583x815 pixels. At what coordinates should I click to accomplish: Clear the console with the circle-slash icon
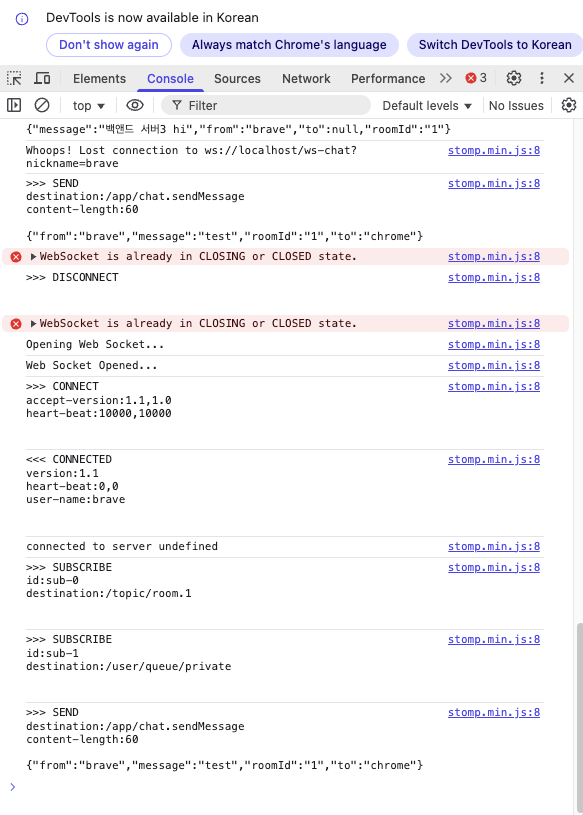(42, 106)
